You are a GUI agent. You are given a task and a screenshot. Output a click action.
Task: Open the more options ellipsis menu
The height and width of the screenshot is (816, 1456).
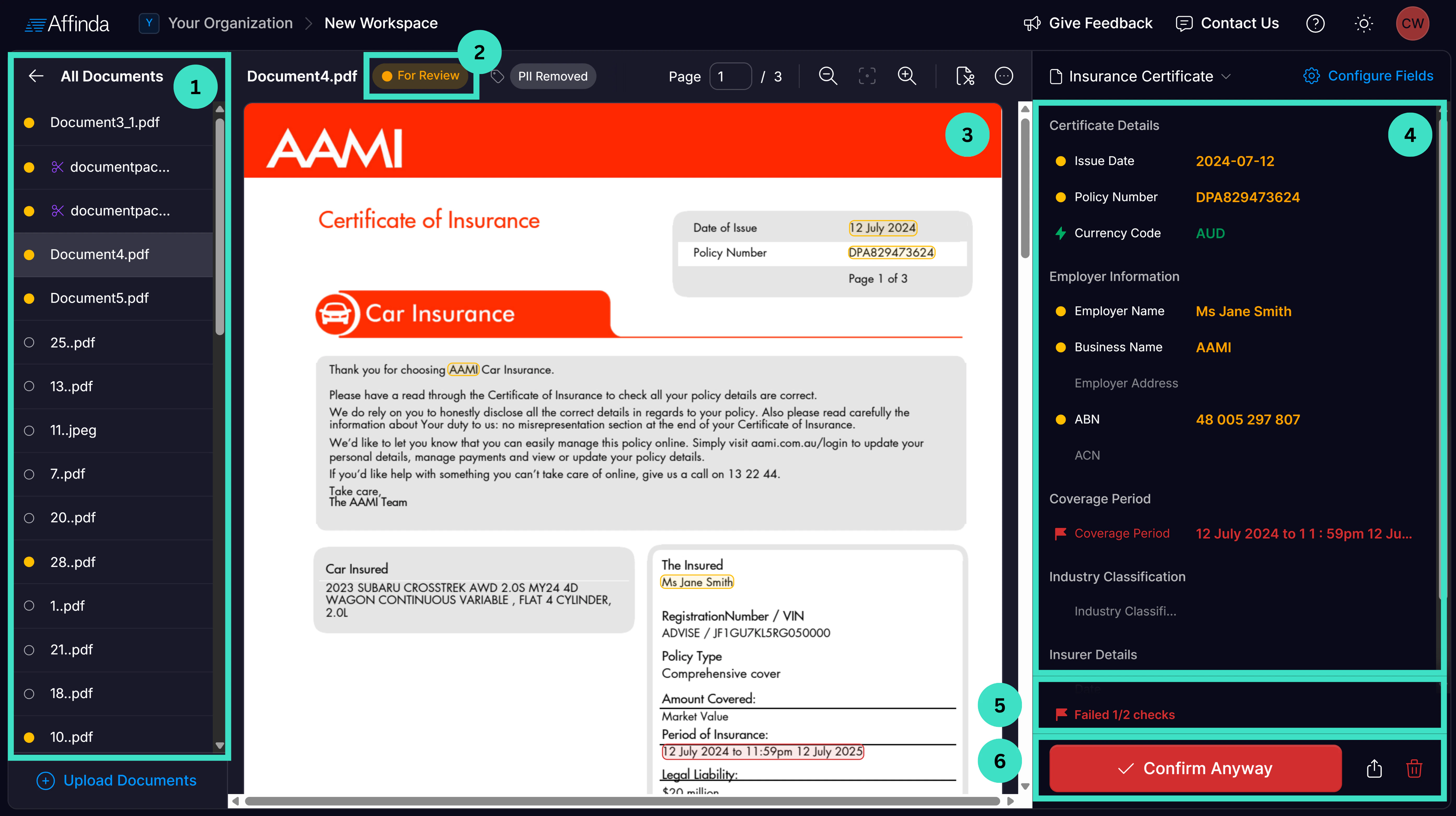pyautogui.click(x=1003, y=76)
